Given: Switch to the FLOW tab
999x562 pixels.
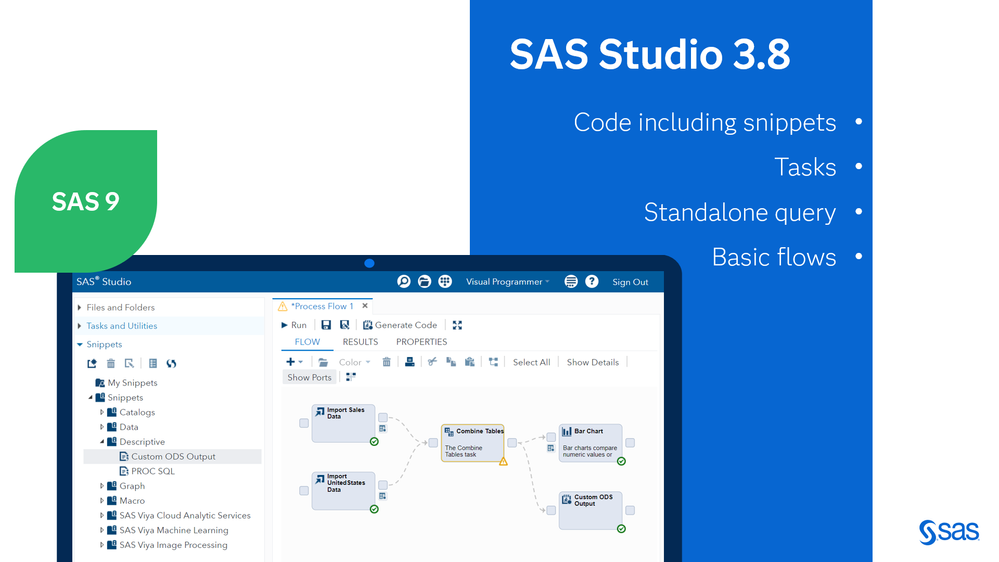Looking at the screenshot, I should (307, 342).
